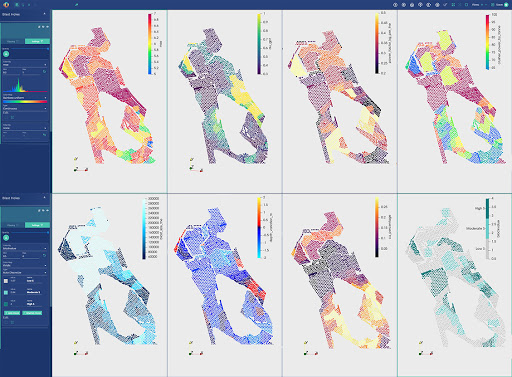Image resolution: width=512 pixels, height=377 pixels.
Task: Click the app logo in top-left corner
Action: pyautogui.click(x=6, y=5)
